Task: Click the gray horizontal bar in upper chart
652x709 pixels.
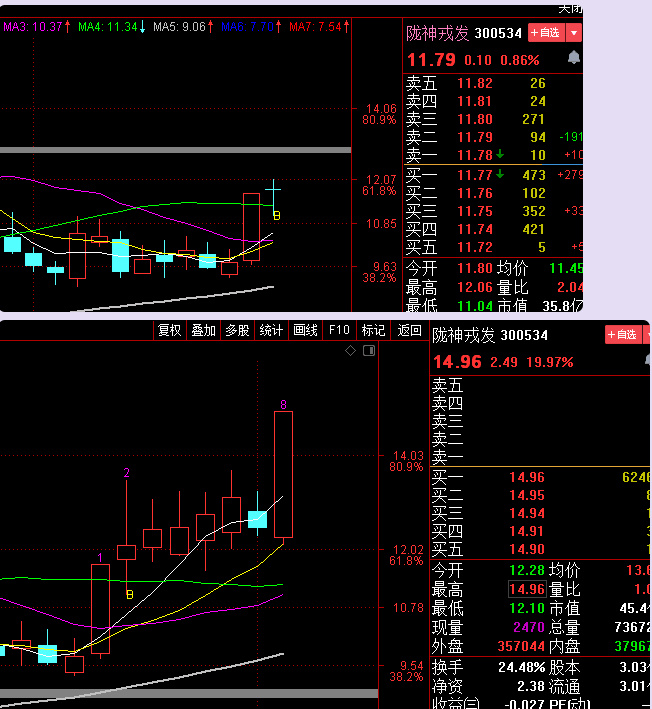Action: [x=175, y=150]
